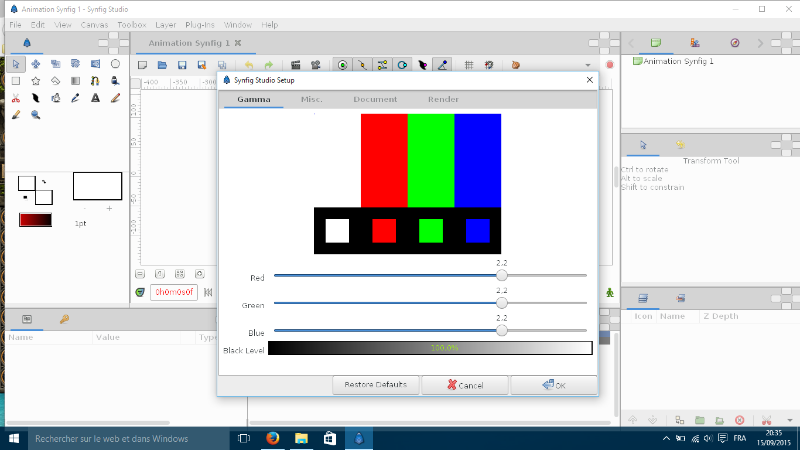Select the Zoom magnifier tool

tap(35, 115)
